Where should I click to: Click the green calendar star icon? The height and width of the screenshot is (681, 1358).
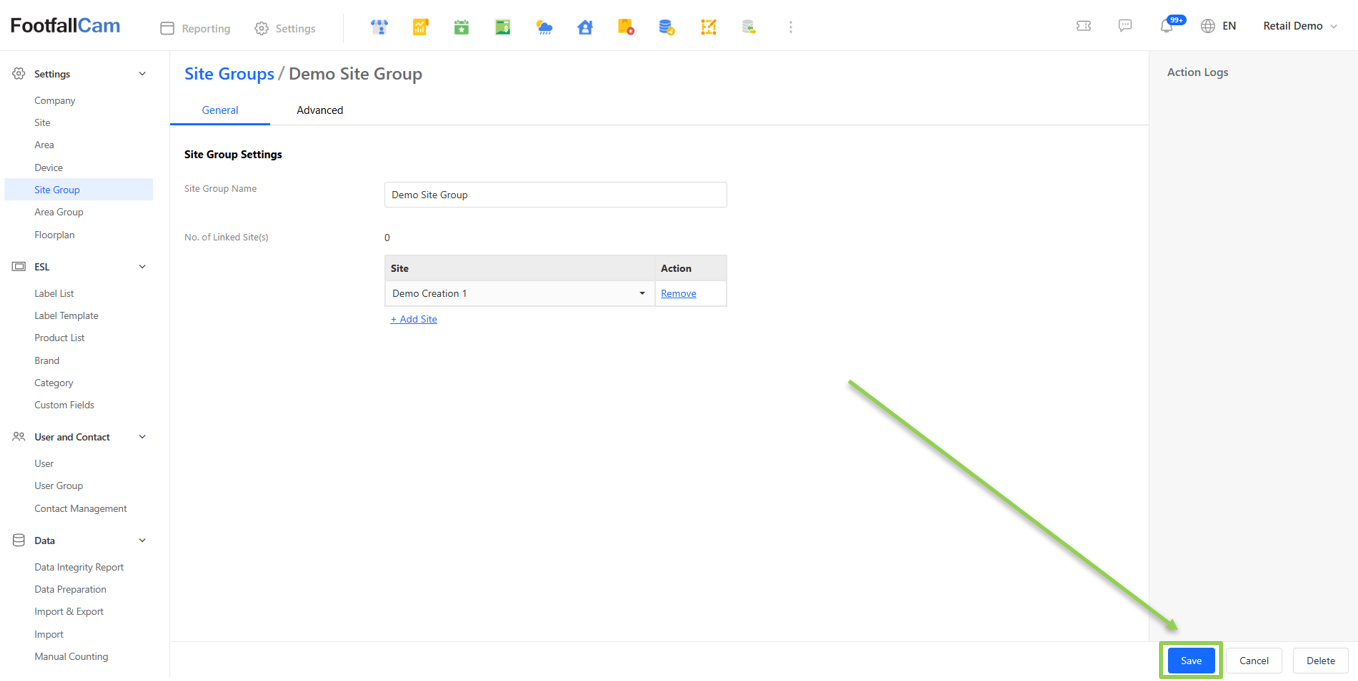click(461, 28)
